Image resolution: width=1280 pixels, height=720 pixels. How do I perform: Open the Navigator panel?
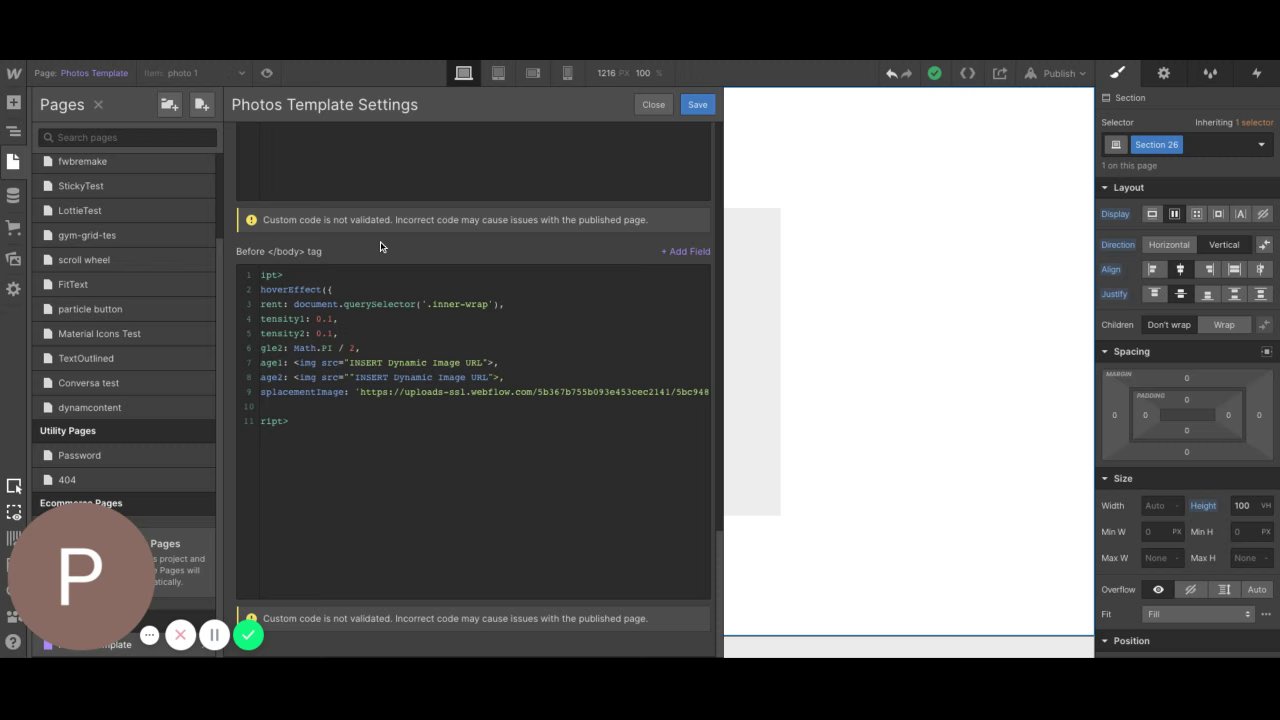[13, 131]
